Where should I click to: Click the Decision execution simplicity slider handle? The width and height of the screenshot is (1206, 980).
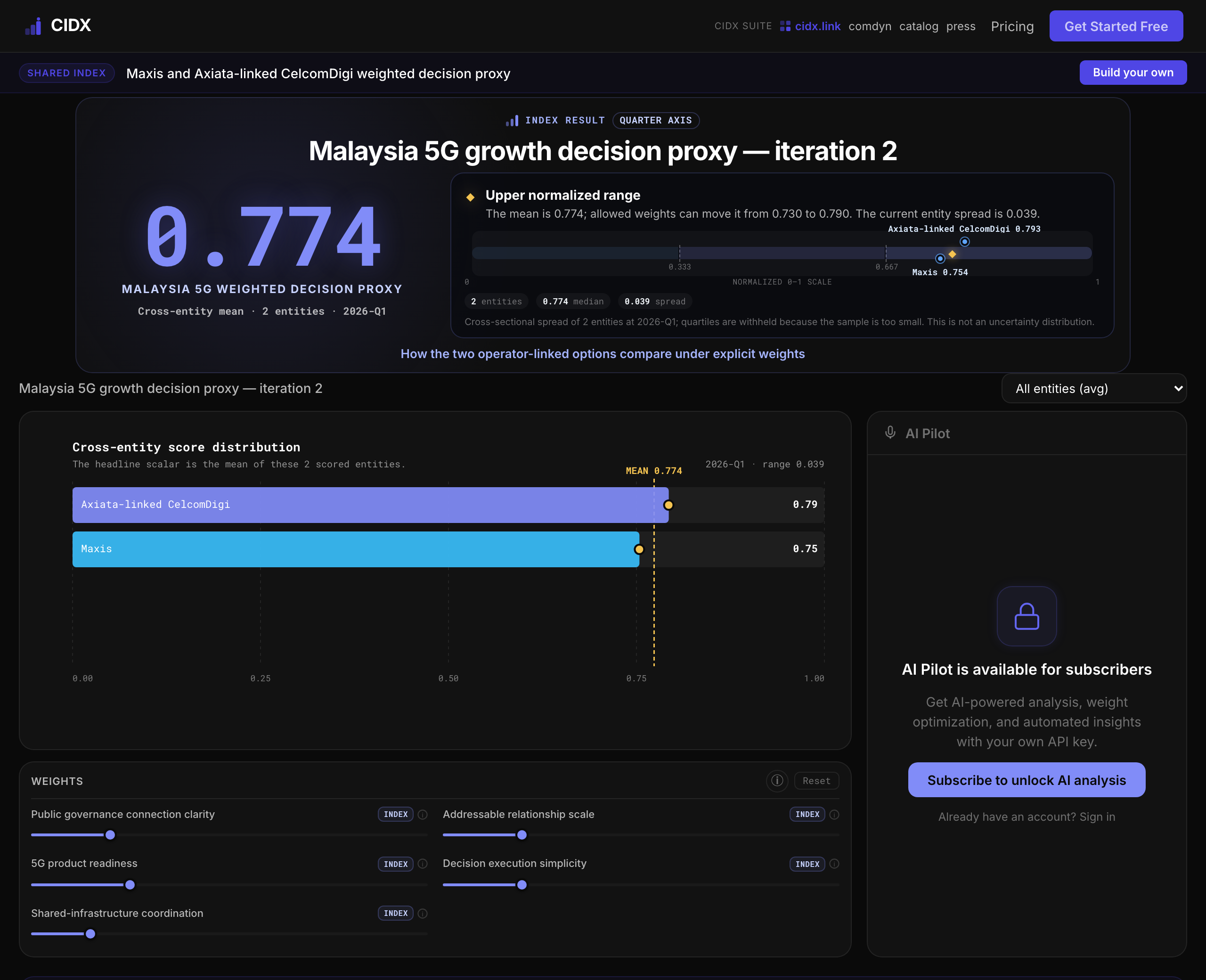tap(522, 885)
